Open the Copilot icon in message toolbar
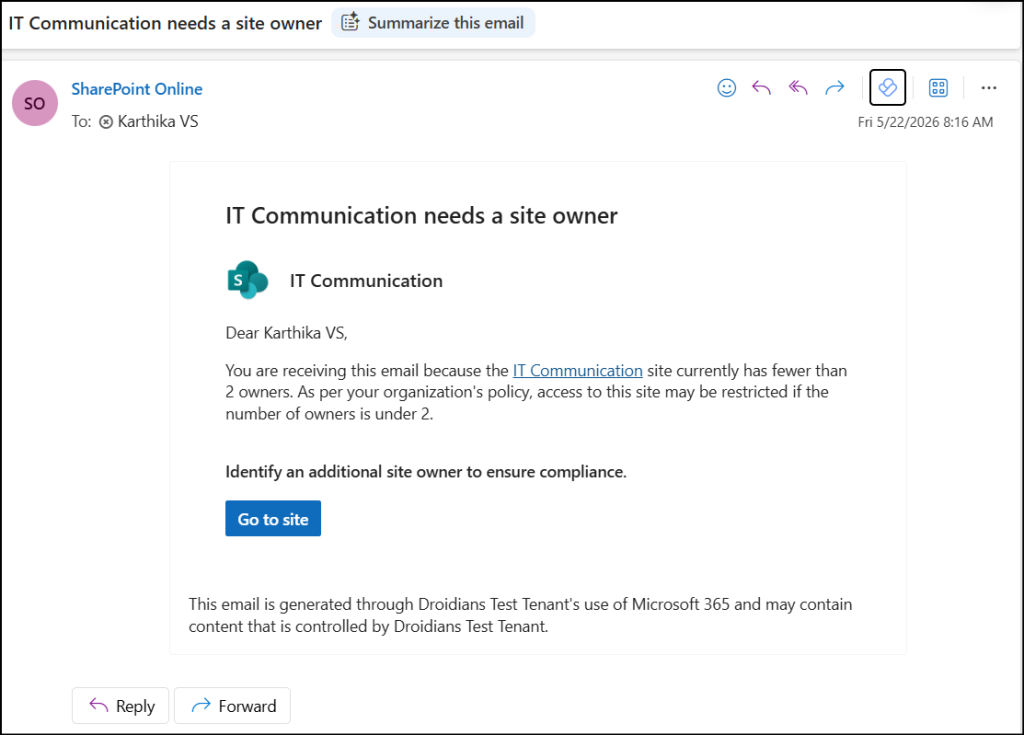 (888, 87)
